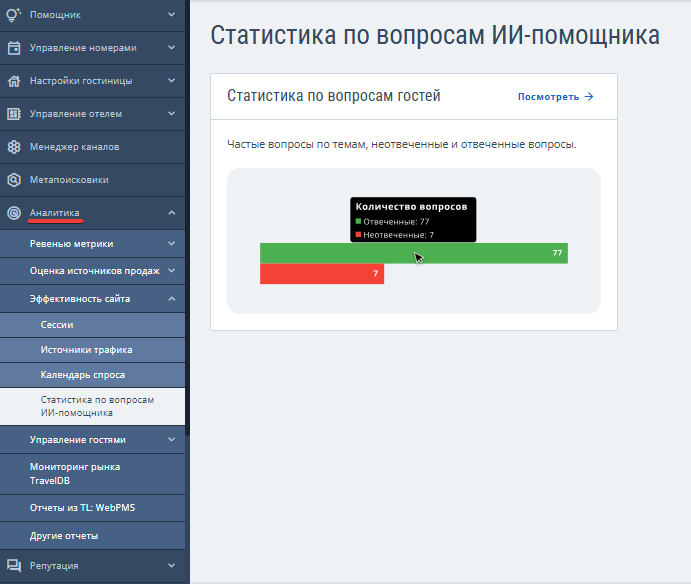Go to Сессии report
The width and height of the screenshot is (691, 584).
(x=93, y=325)
